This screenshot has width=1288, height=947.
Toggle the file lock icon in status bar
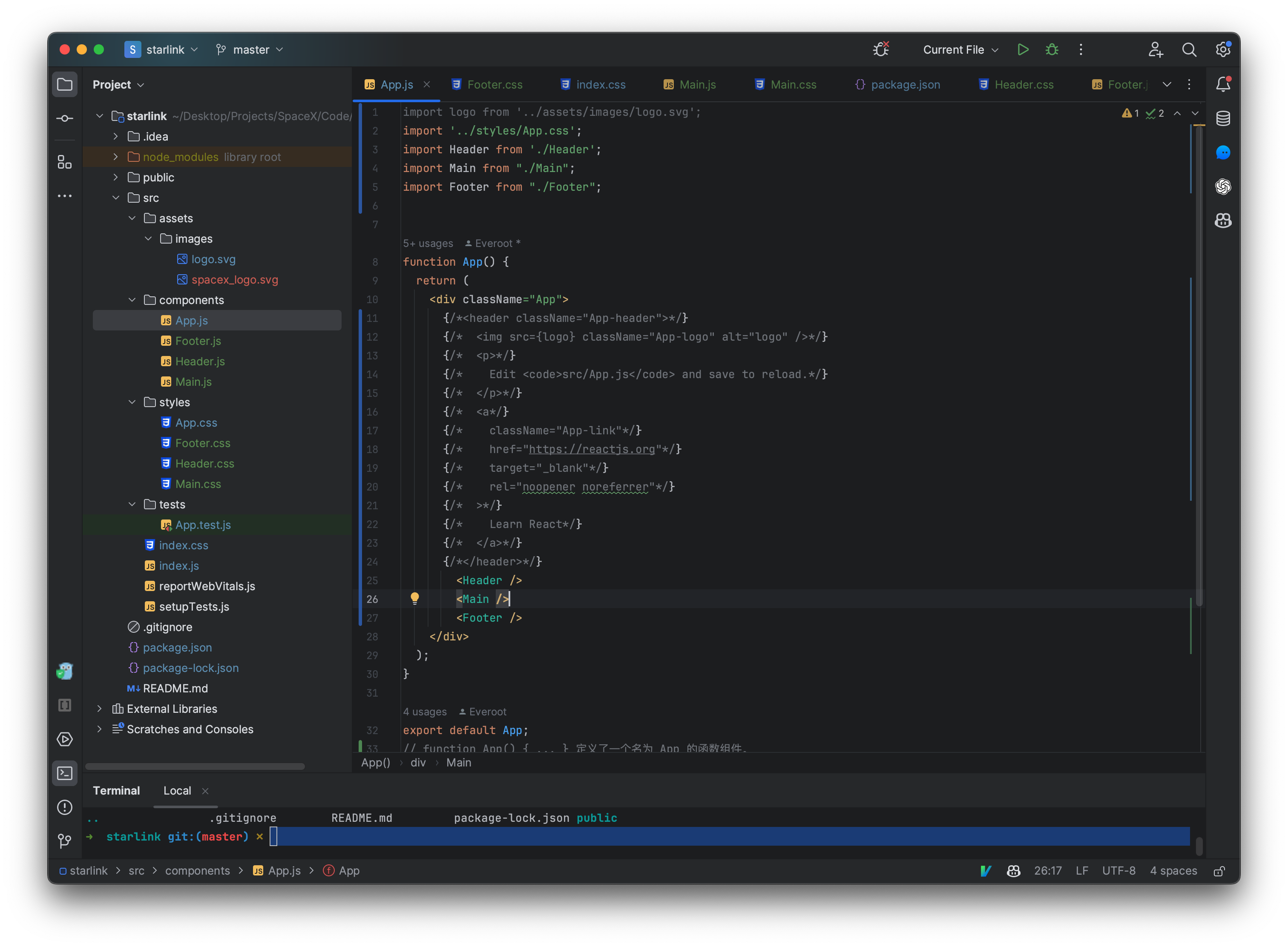pyautogui.click(x=1220, y=871)
